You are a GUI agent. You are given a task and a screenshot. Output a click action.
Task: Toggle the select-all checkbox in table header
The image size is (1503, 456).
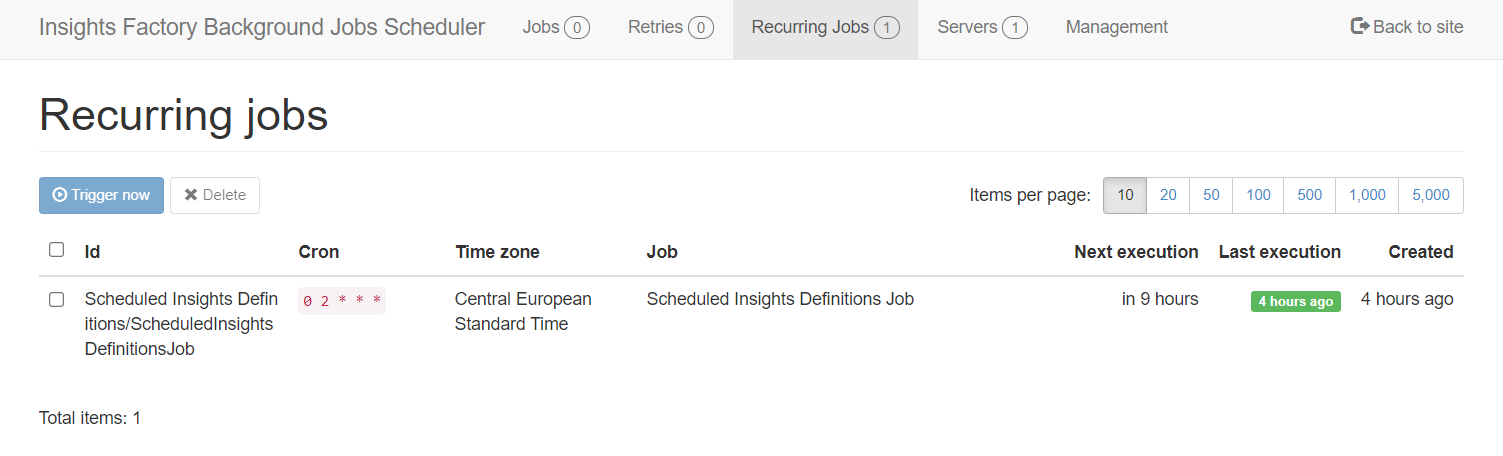click(57, 250)
